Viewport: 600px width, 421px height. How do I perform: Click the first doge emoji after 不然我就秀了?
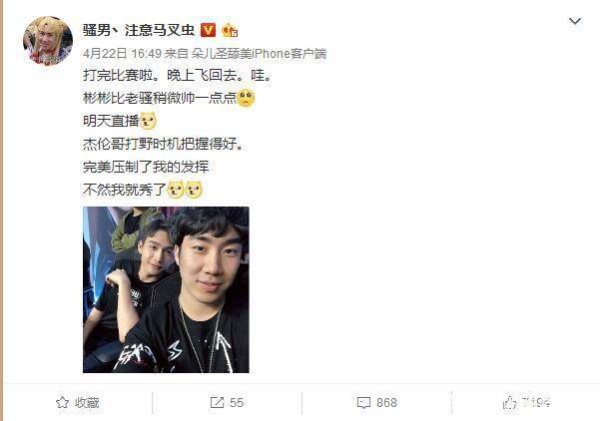[176, 190]
